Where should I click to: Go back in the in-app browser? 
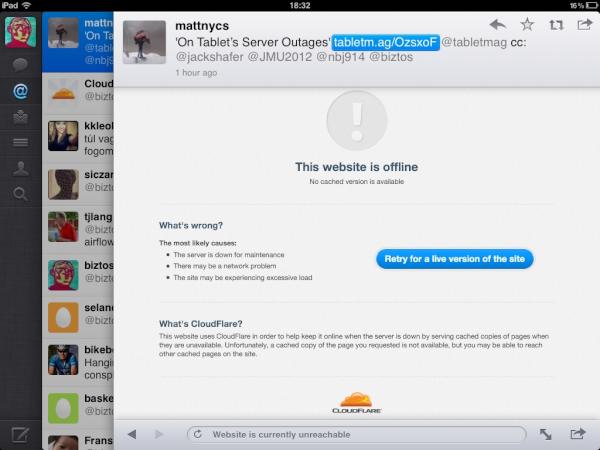point(132,434)
